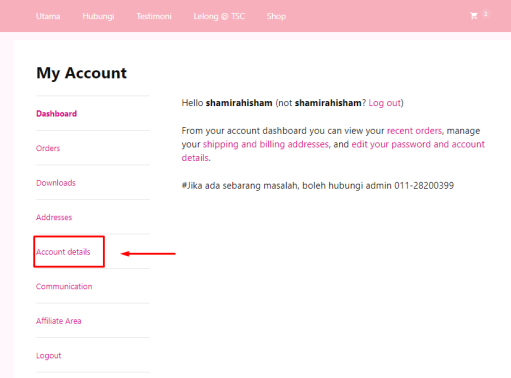Open Addresses in the account sidebar
This screenshot has height=378, width=511.
[x=54, y=217]
